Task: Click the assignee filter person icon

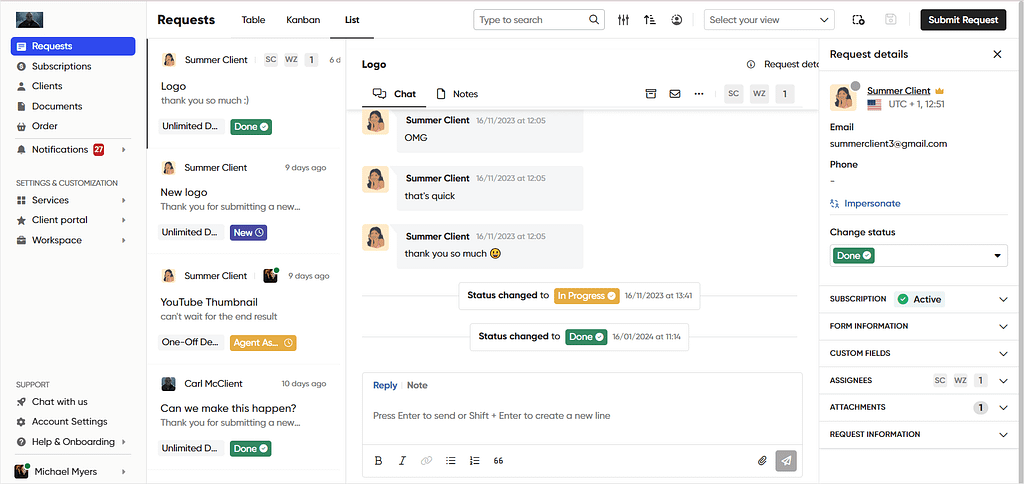Action: pos(677,20)
